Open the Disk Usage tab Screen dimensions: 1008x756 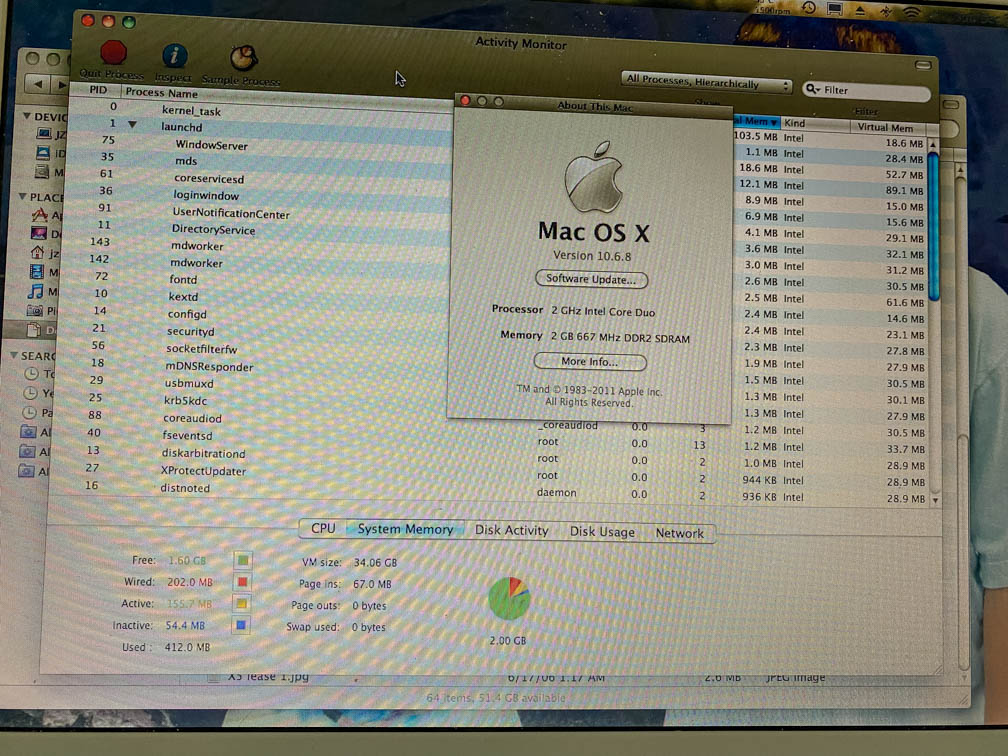click(x=602, y=532)
